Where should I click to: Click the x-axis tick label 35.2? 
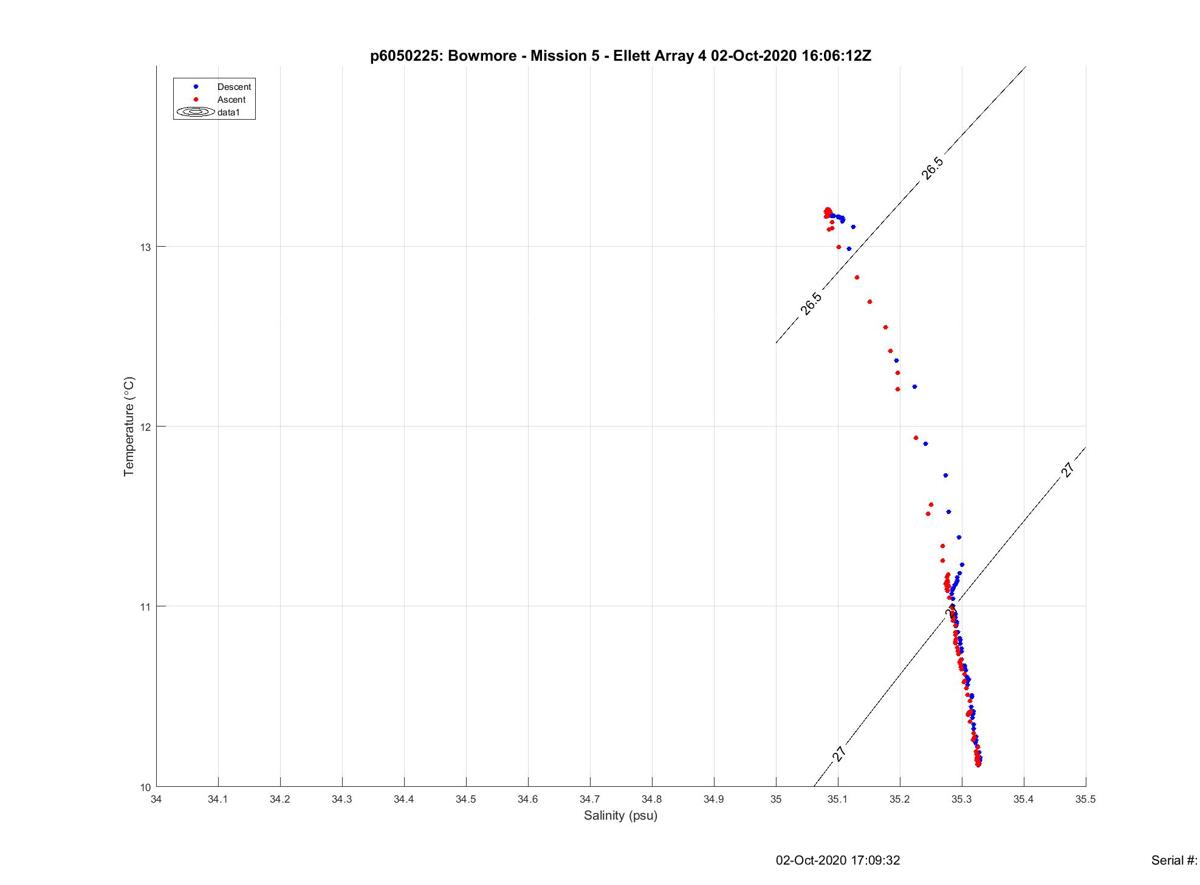coord(900,800)
